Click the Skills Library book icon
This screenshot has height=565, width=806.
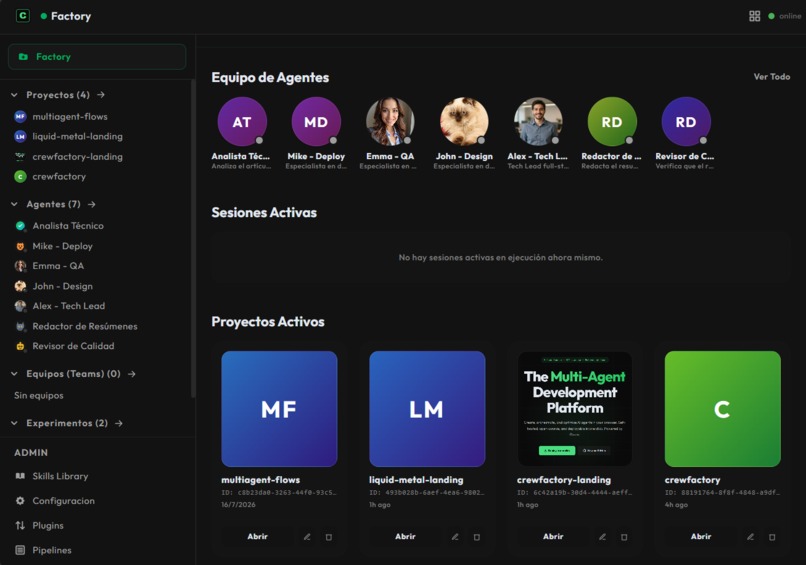coord(20,476)
